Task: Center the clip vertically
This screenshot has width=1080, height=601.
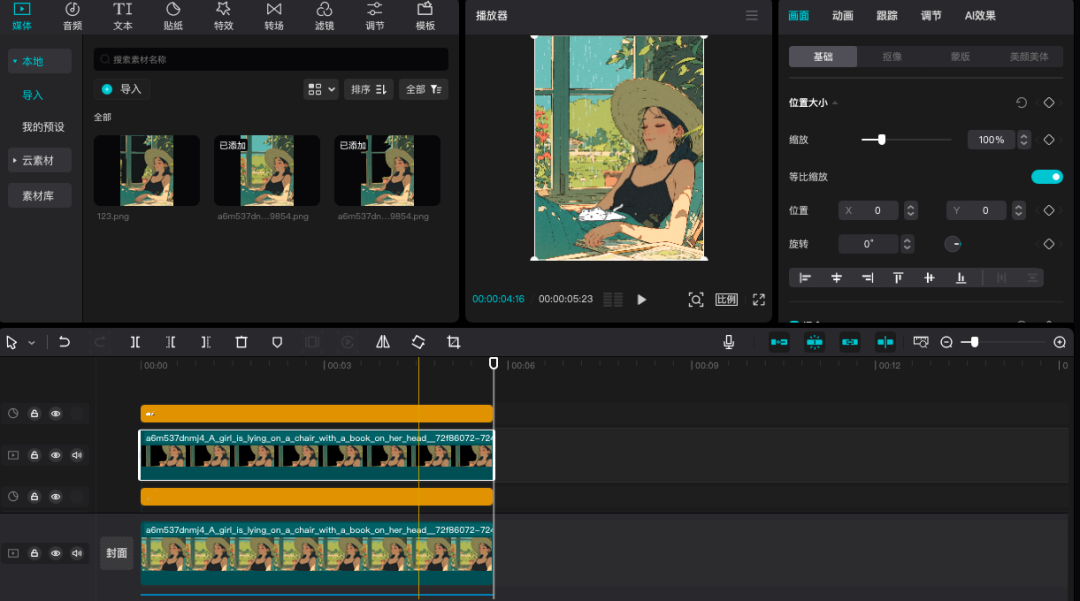Action: 929,278
